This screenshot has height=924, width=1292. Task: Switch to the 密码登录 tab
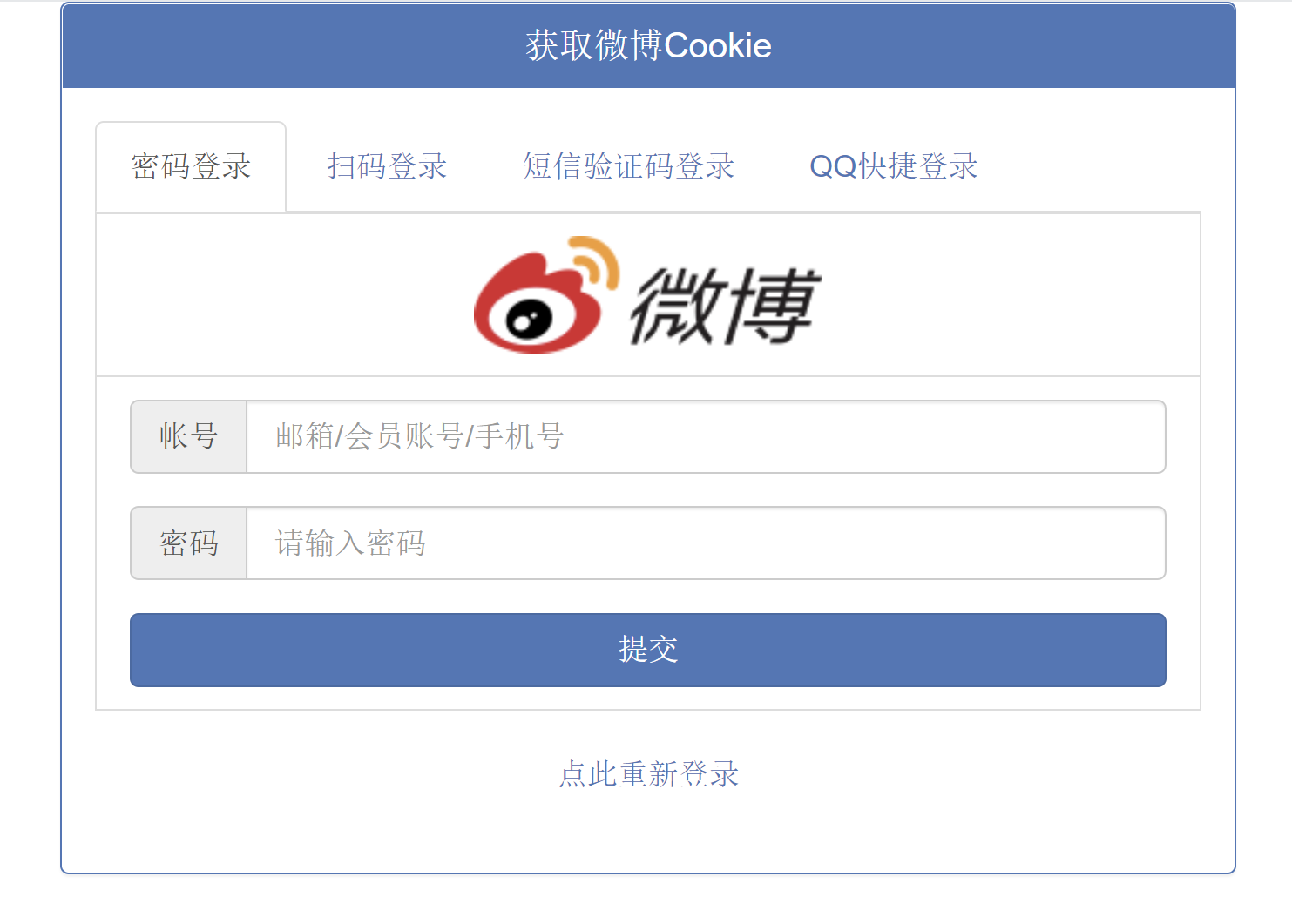[191, 166]
